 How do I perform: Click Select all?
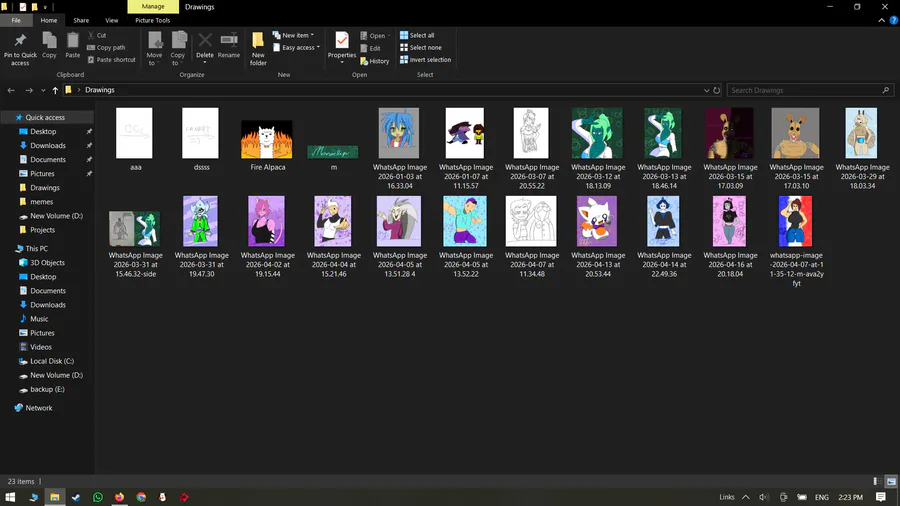pos(417,35)
